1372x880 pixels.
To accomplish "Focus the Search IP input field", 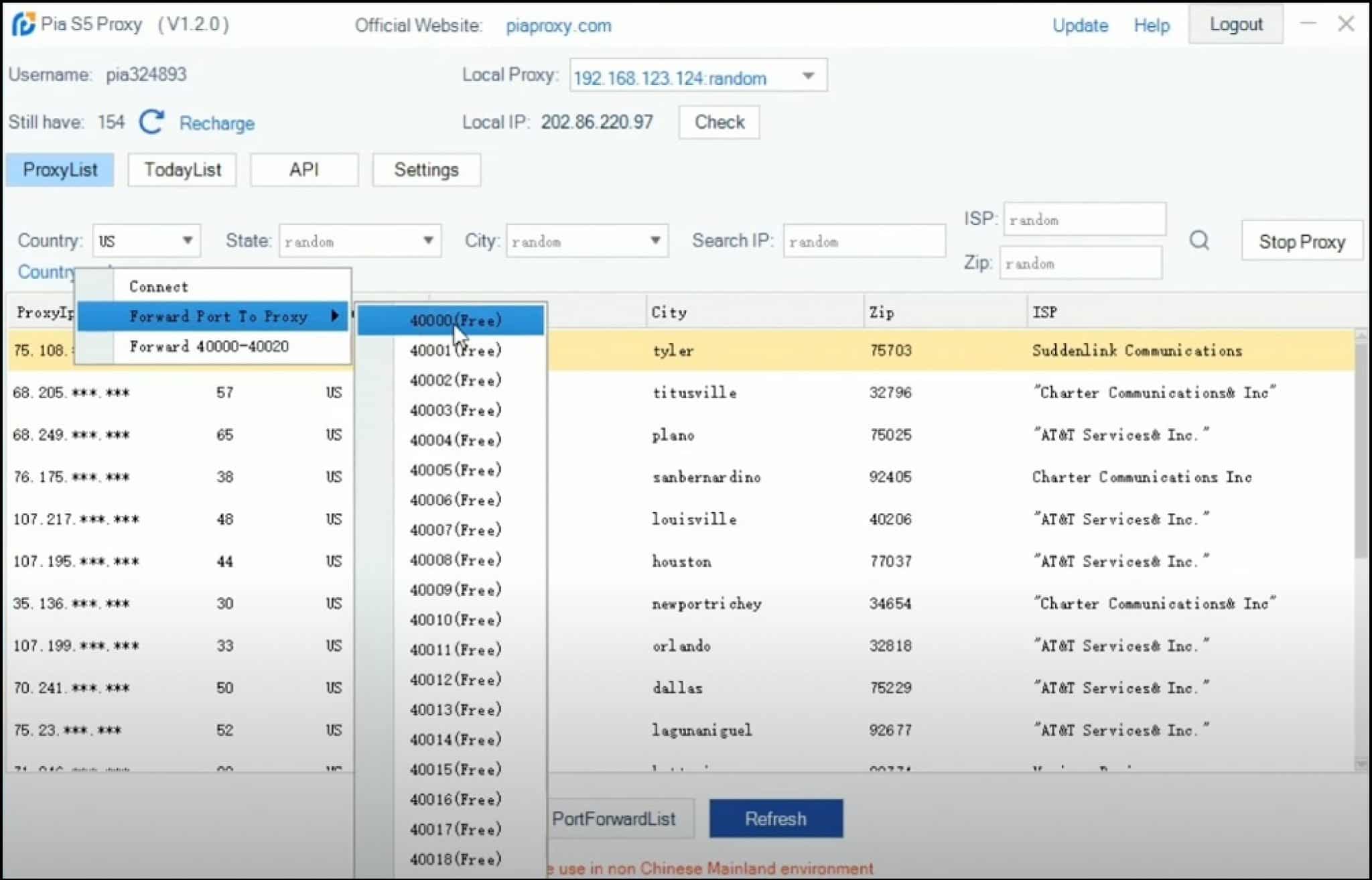I will [x=864, y=241].
